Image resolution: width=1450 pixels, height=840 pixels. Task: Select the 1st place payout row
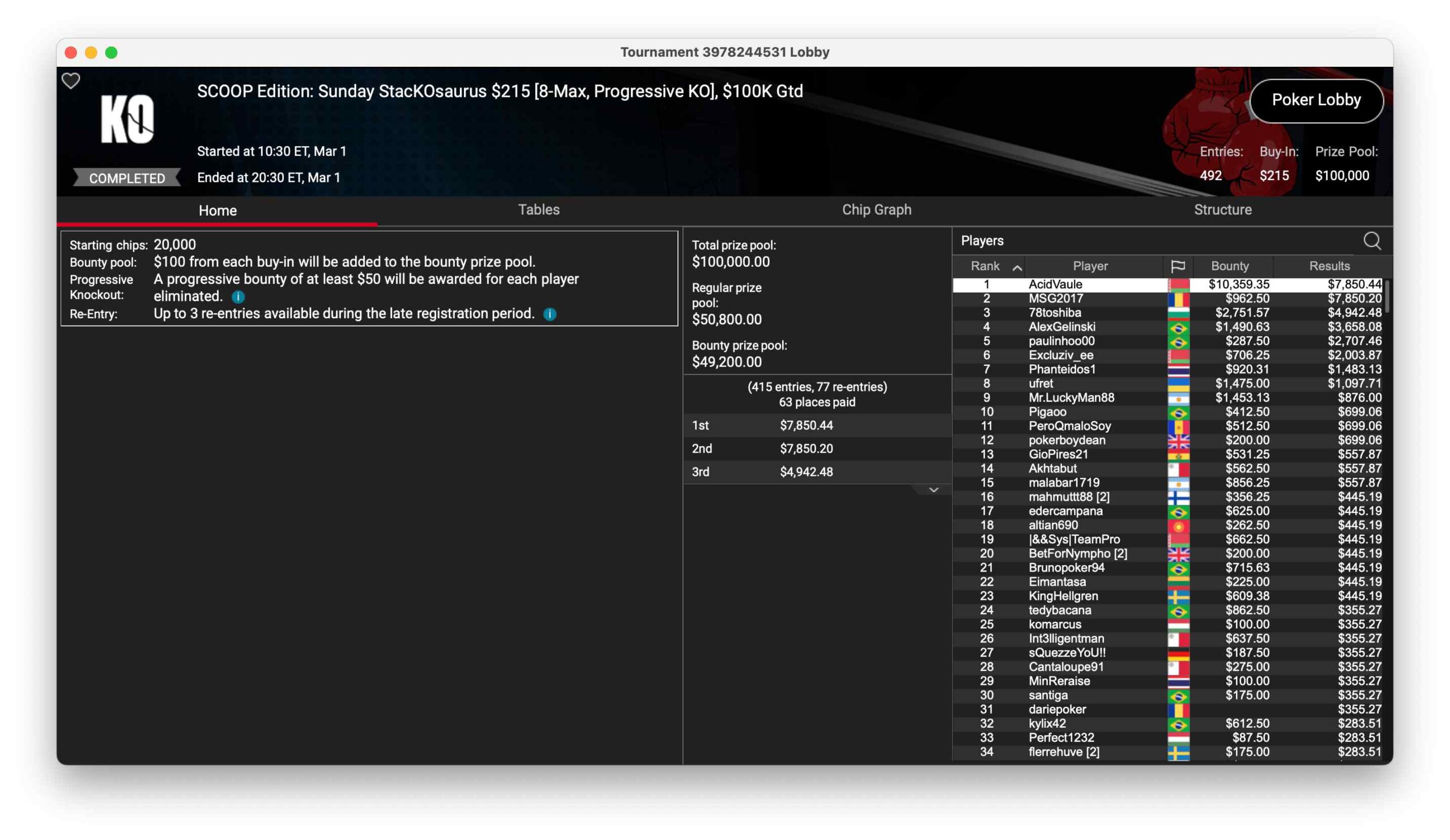pyautogui.click(x=817, y=426)
